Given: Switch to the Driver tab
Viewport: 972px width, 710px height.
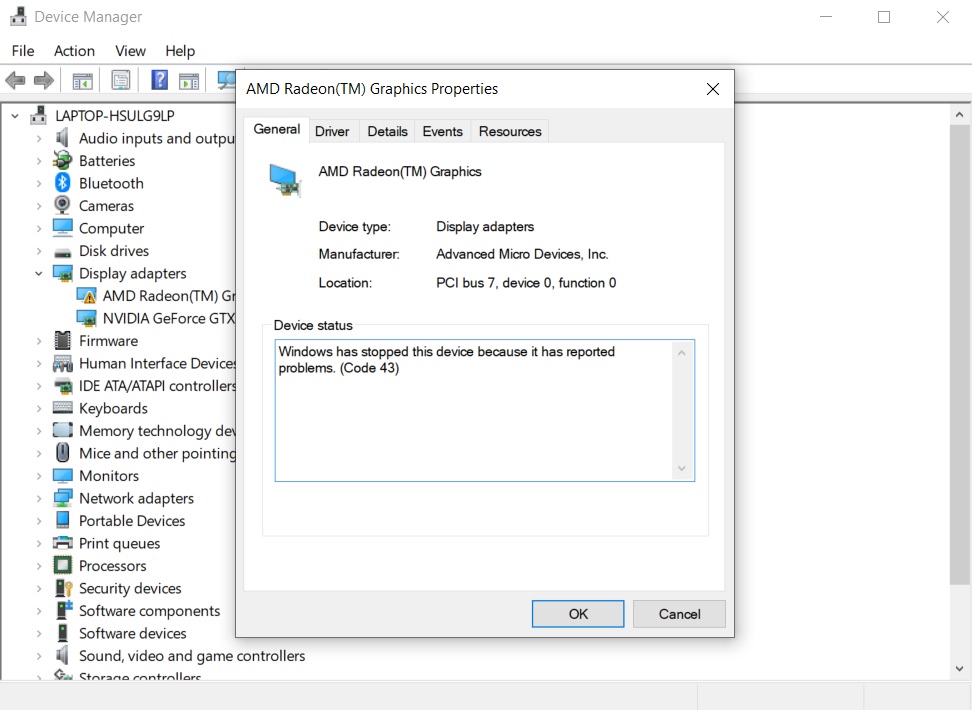Looking at the screenshot, I should click(x=332, y=131).
